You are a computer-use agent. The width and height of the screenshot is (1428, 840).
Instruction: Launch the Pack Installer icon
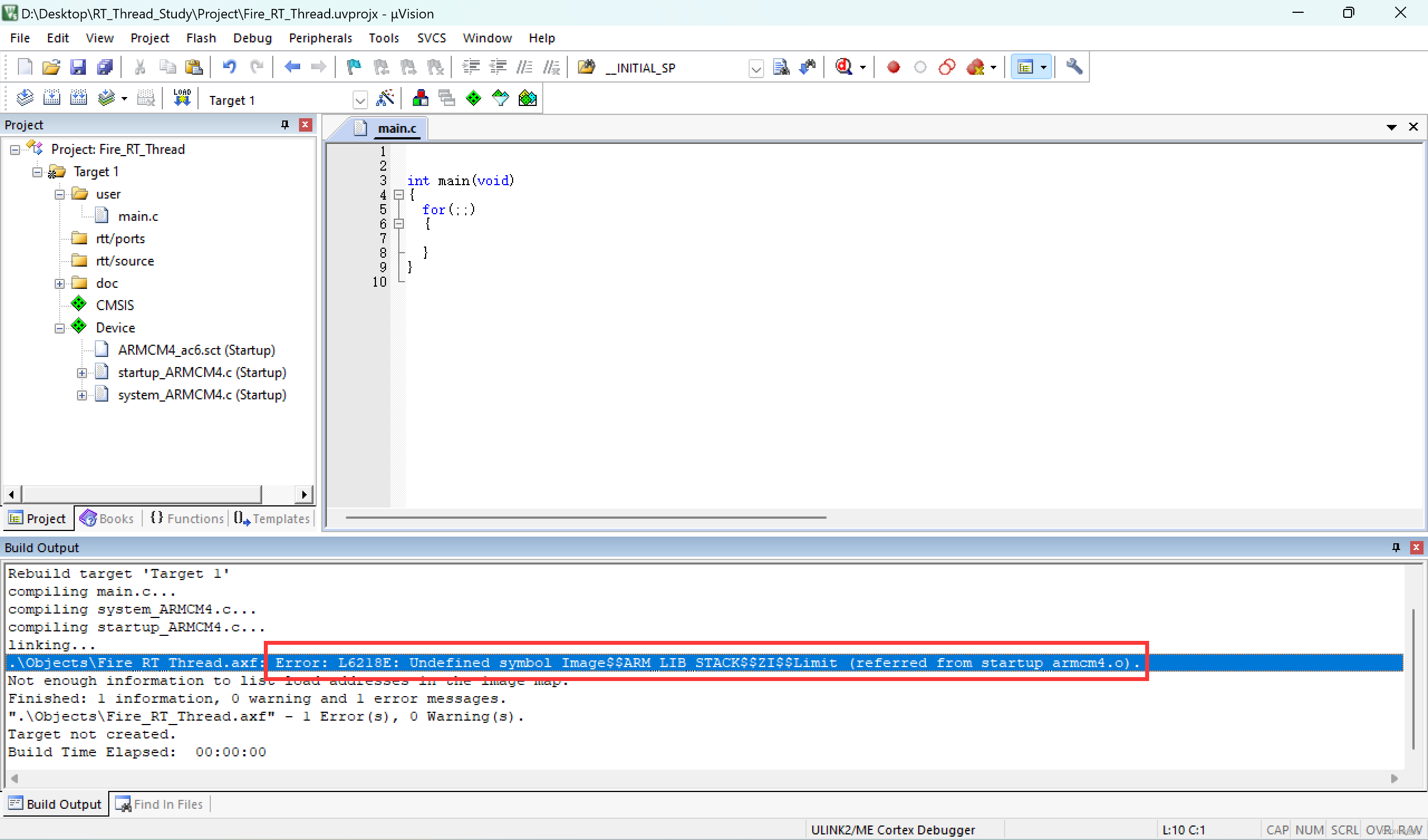point(528,99)
